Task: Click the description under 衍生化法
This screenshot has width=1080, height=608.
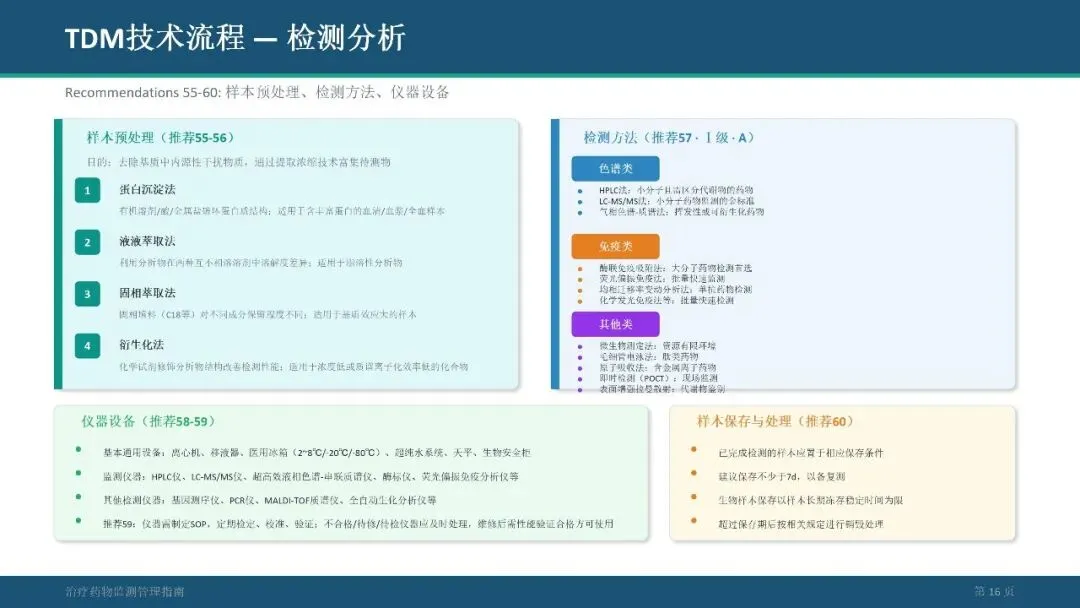Action: (293, 366)
